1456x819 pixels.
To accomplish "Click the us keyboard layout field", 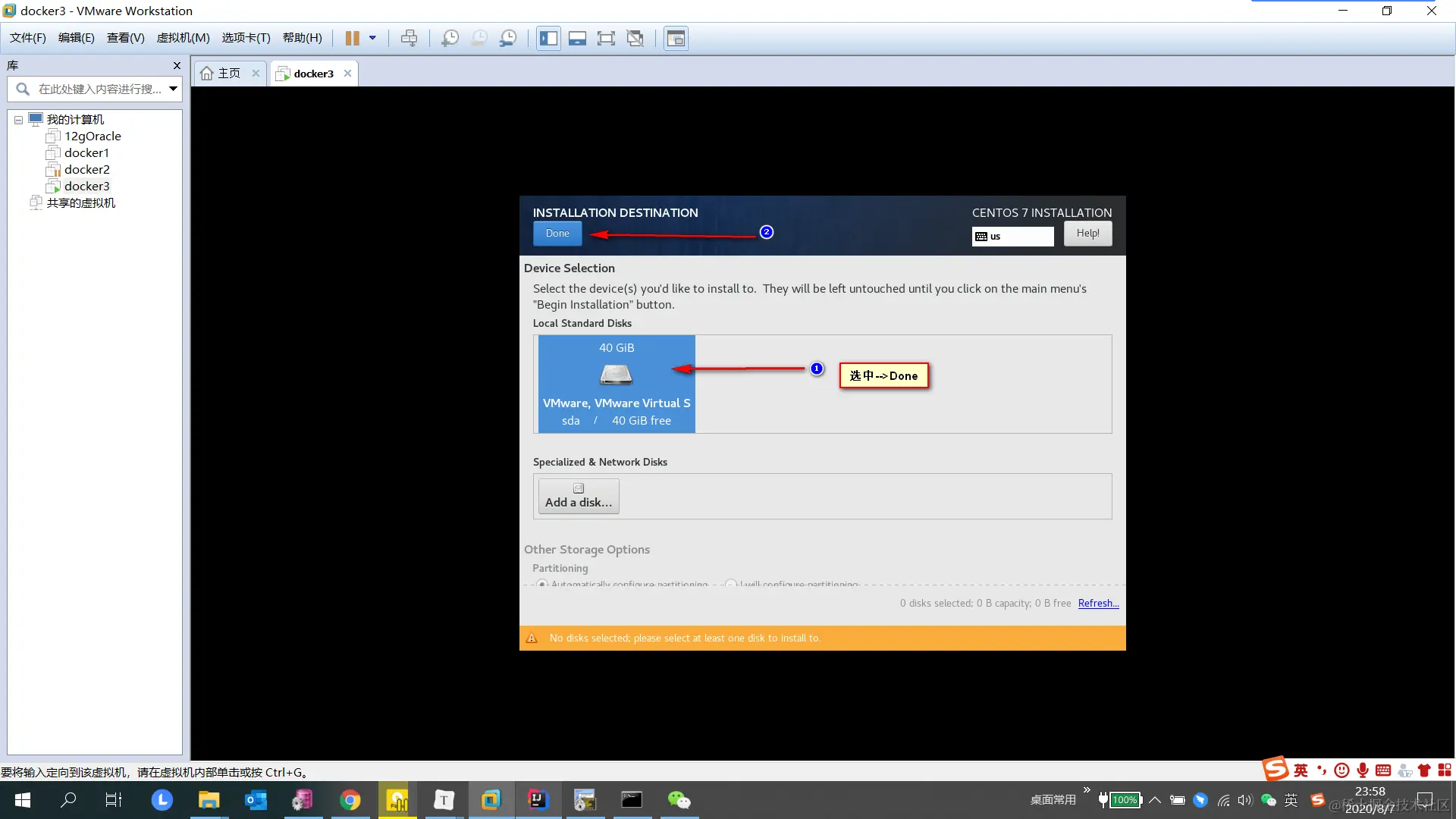I will click(1012, 237).
